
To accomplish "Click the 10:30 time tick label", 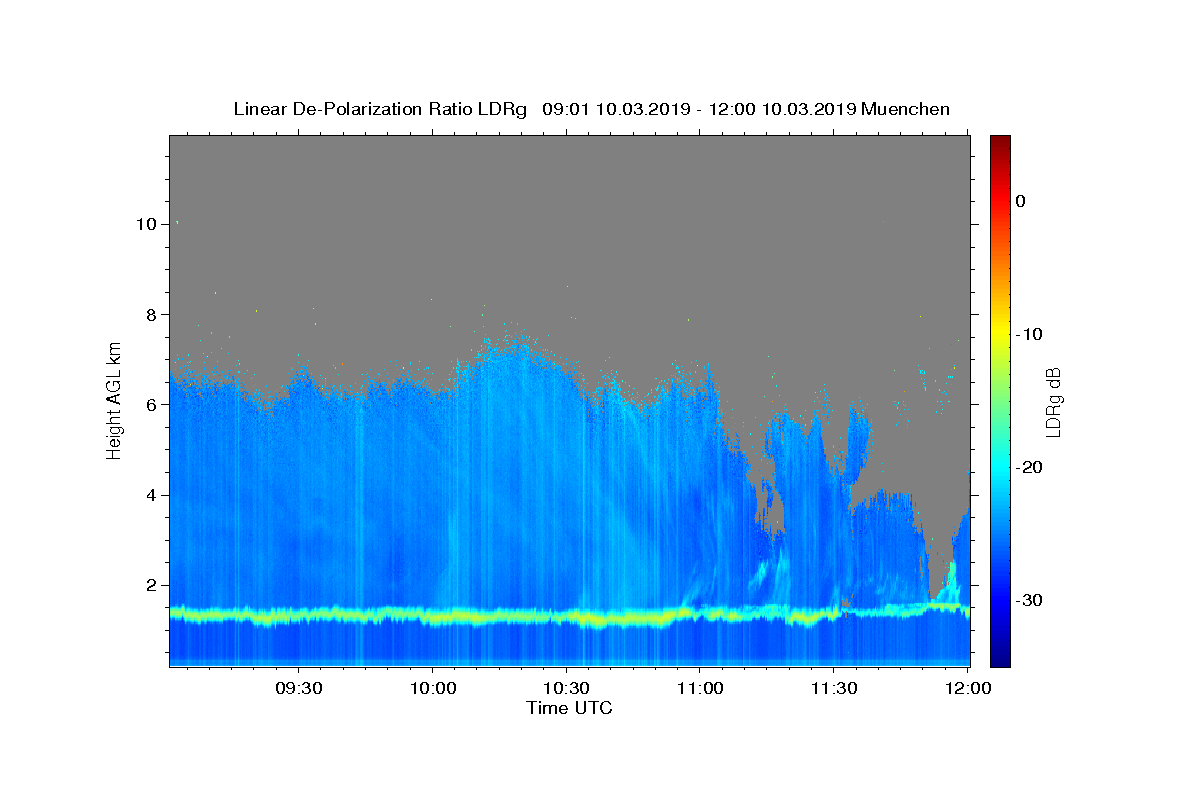I will click(x=566, y=688).
